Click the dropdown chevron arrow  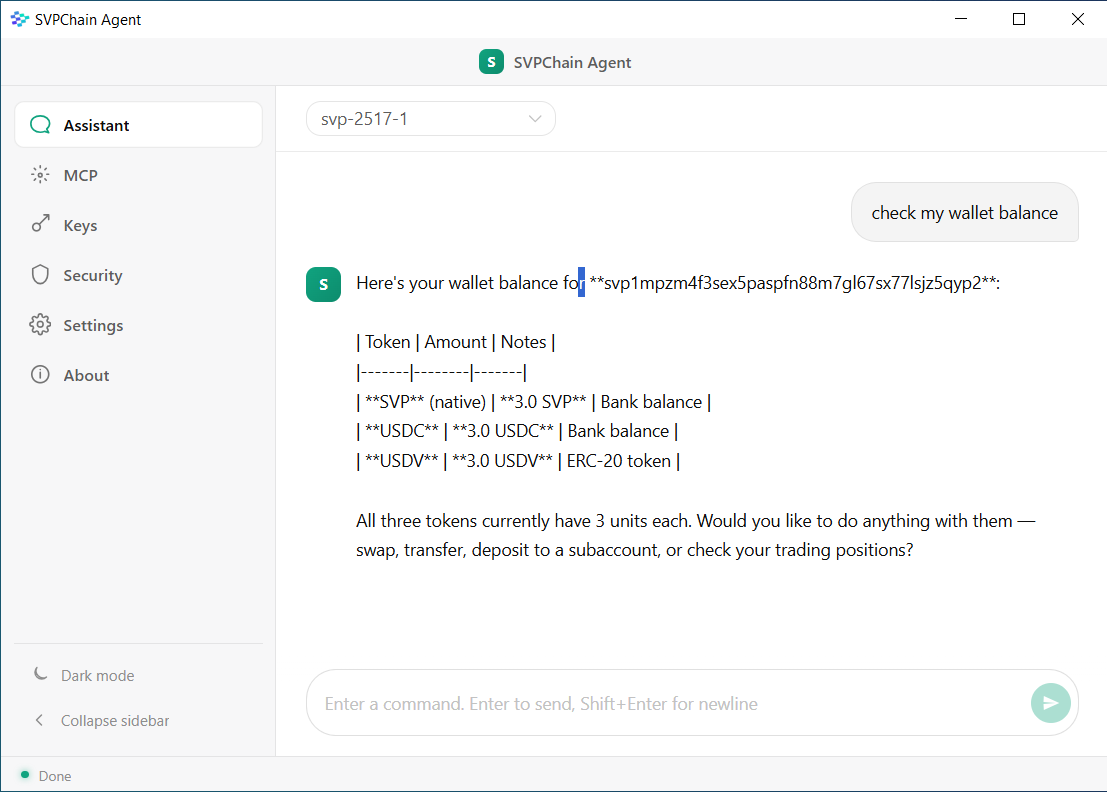click(x=535, y=119)
